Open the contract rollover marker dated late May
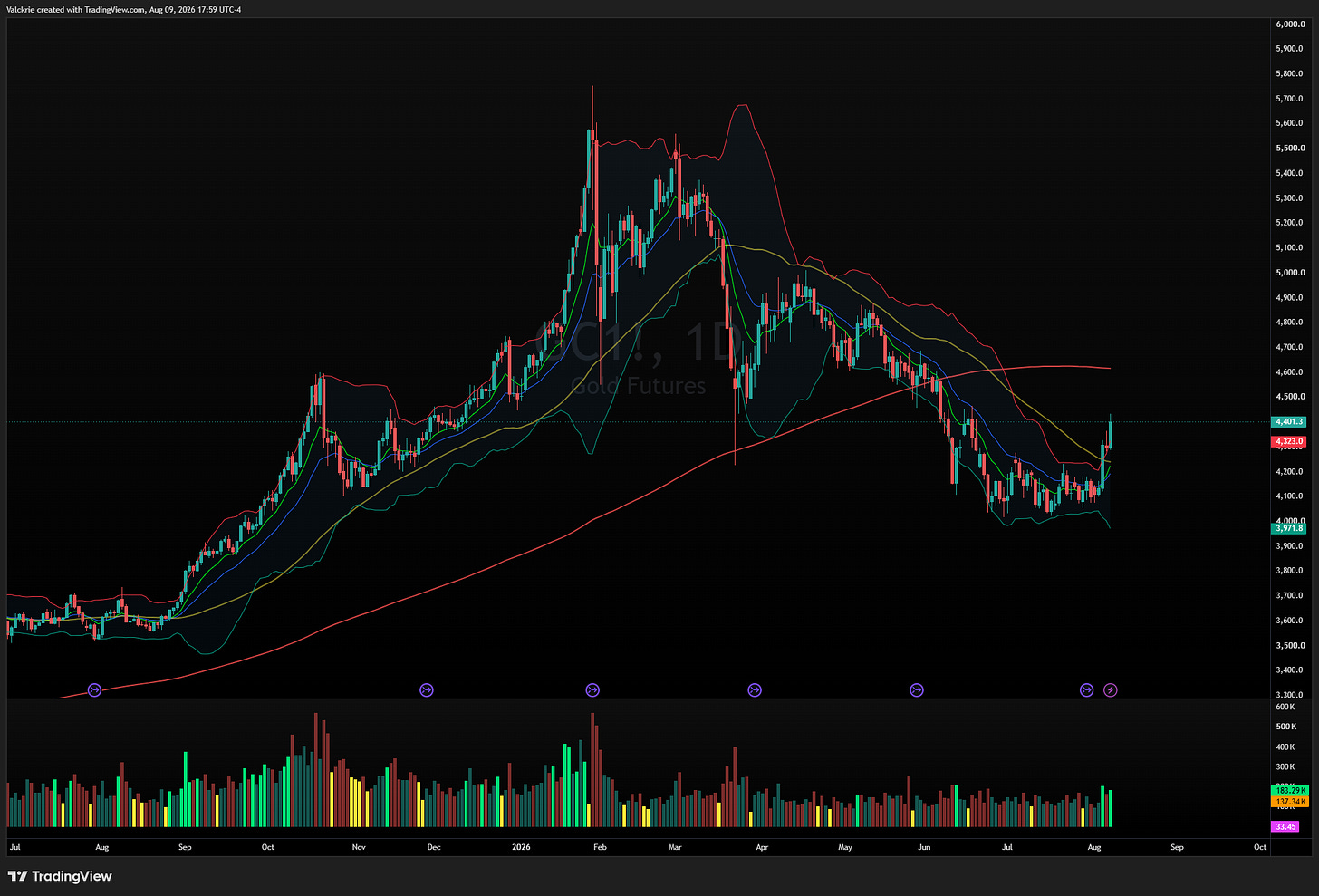This screenshot has width=1319, height=896. [917, 690]
